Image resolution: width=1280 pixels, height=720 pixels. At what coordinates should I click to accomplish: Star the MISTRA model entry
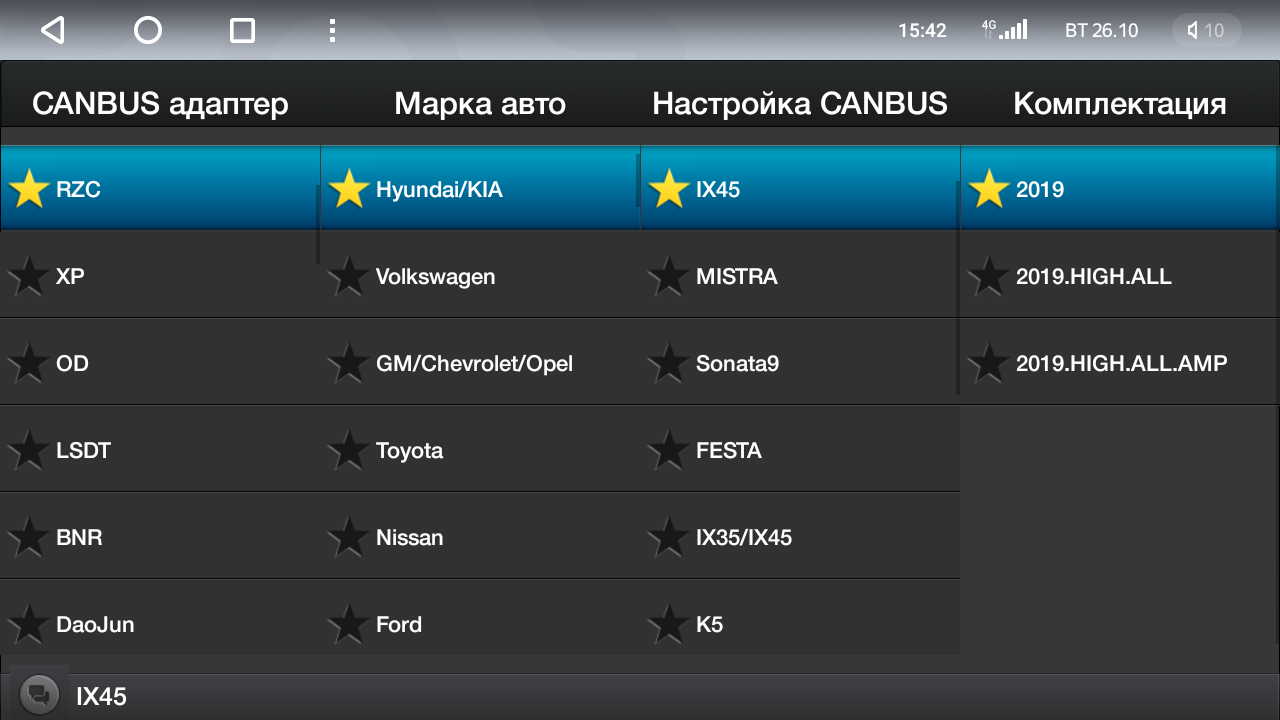point(669,276)
